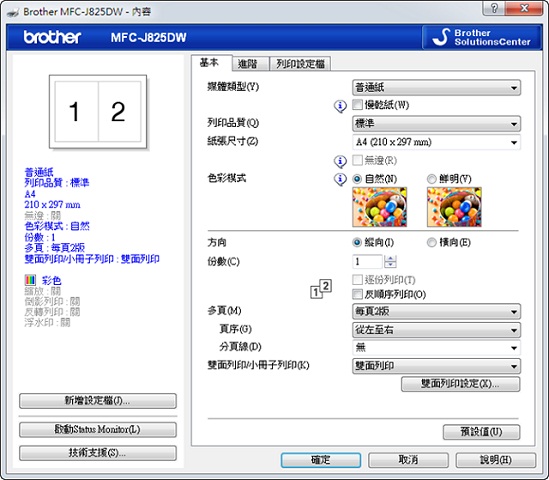Click the 彩色 color bars icon
This screenshot has width=549, height=480.
click(30, 280)
